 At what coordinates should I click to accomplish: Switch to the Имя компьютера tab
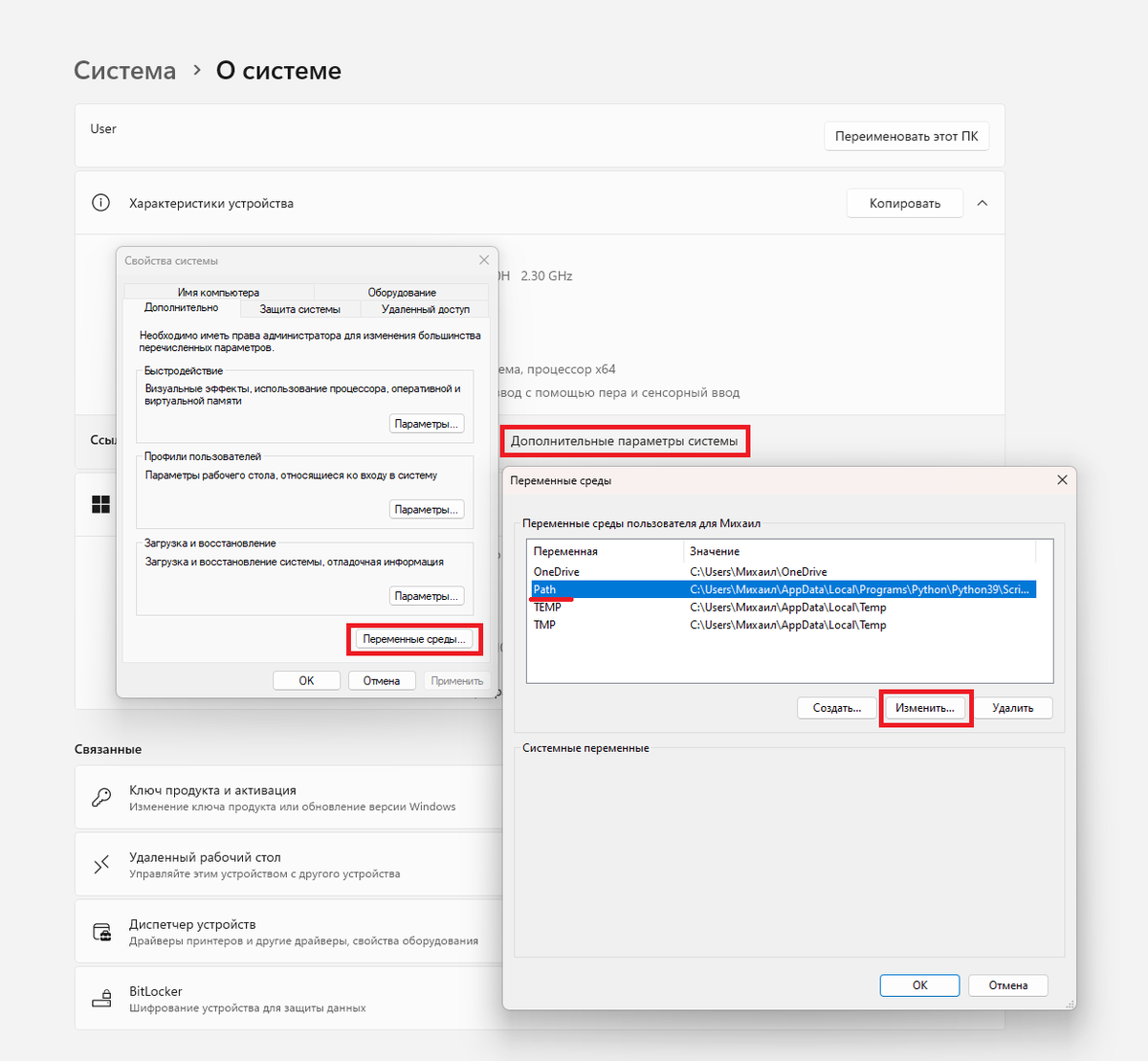pos(218,293)
